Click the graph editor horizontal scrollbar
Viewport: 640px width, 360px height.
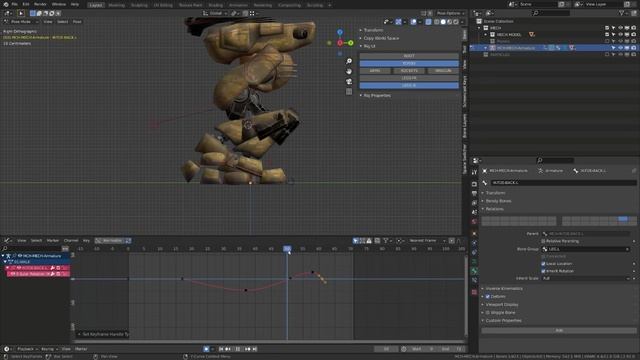[x=269, y=341]
